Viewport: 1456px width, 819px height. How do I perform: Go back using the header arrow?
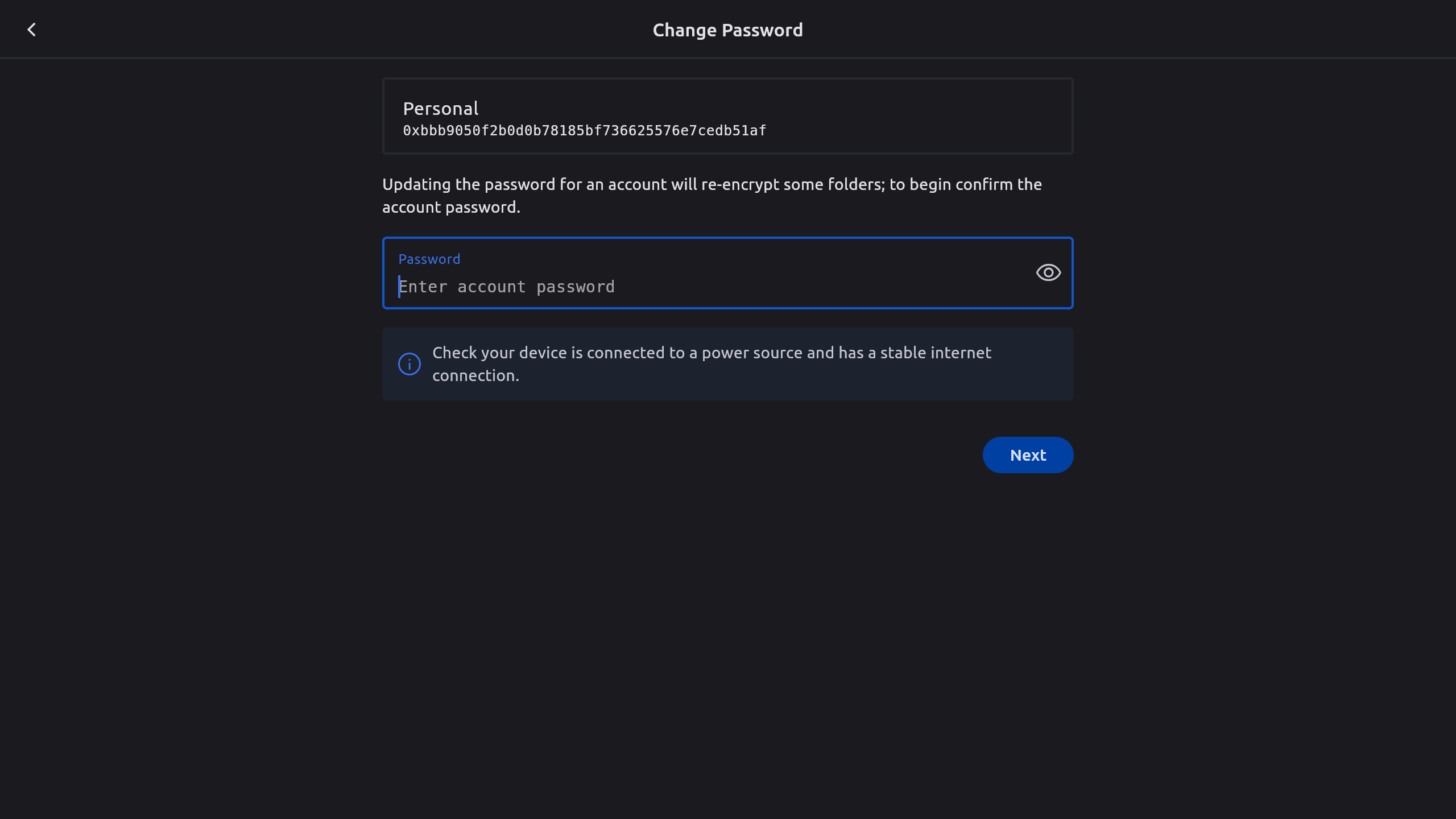[x=32, y=30]
